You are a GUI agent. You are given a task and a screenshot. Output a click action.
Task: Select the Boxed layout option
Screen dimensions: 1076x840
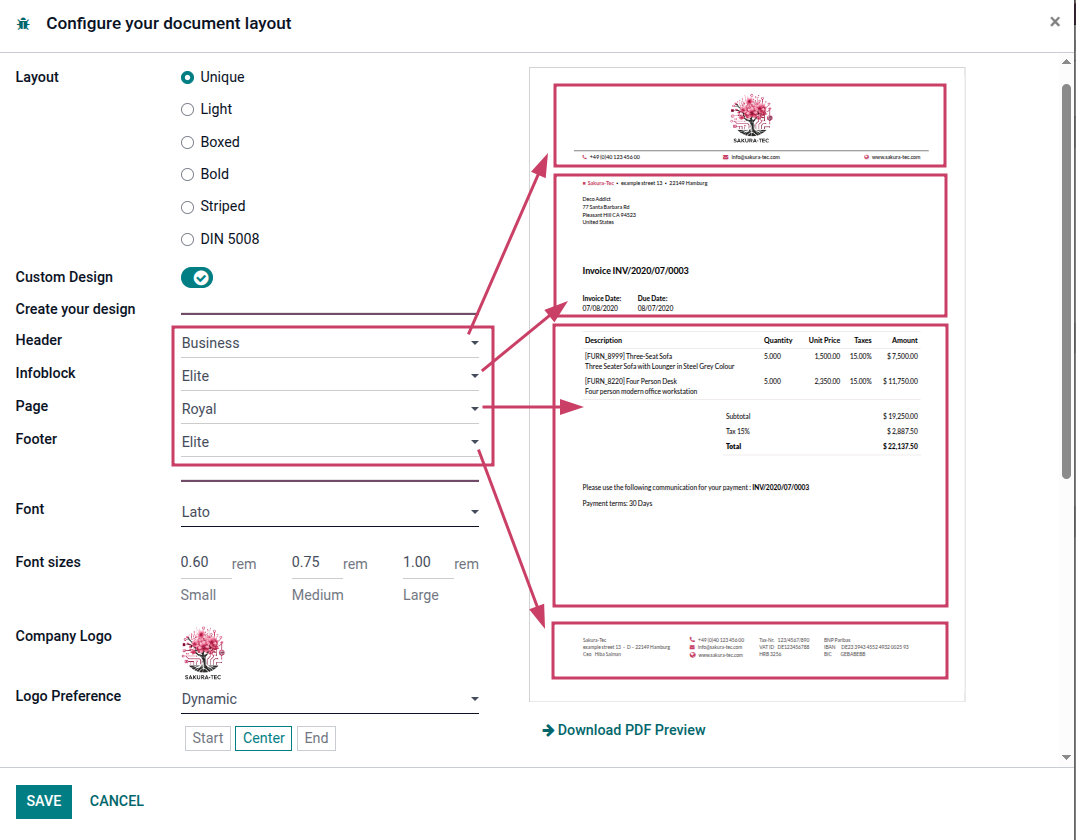pos(187,143)
